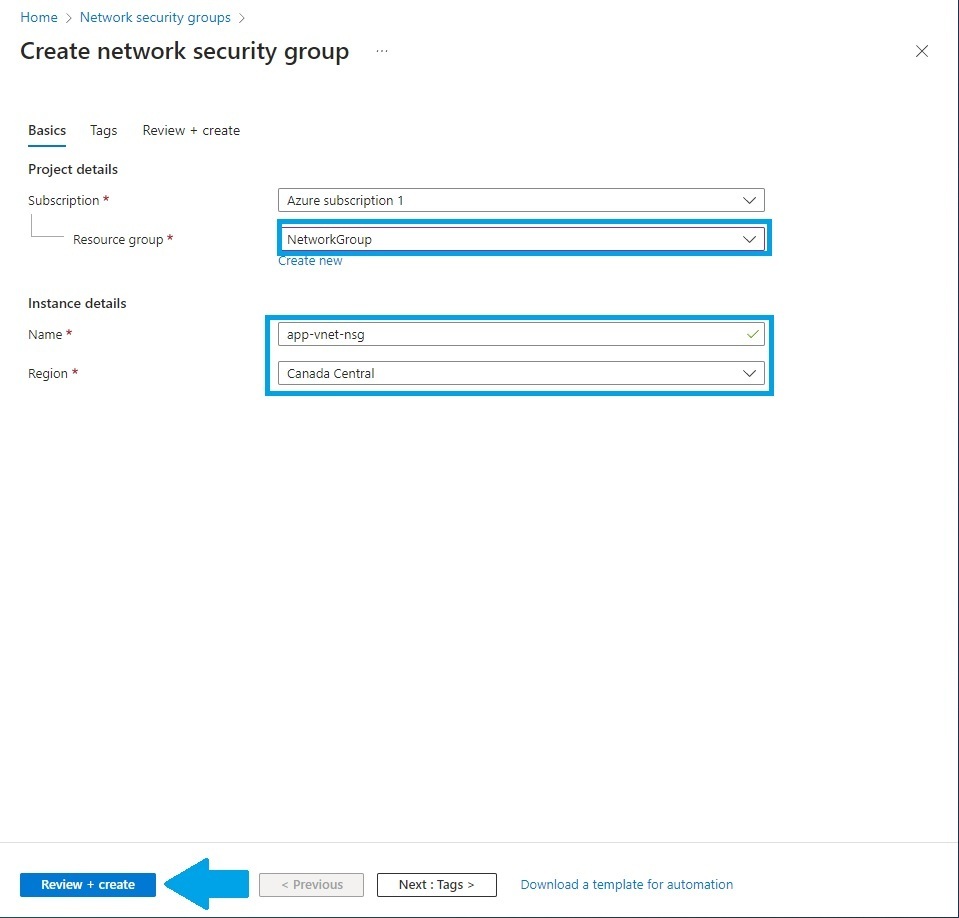Open the Subscription dropdown
Screen dimensions: 959x918
(520, 199)
